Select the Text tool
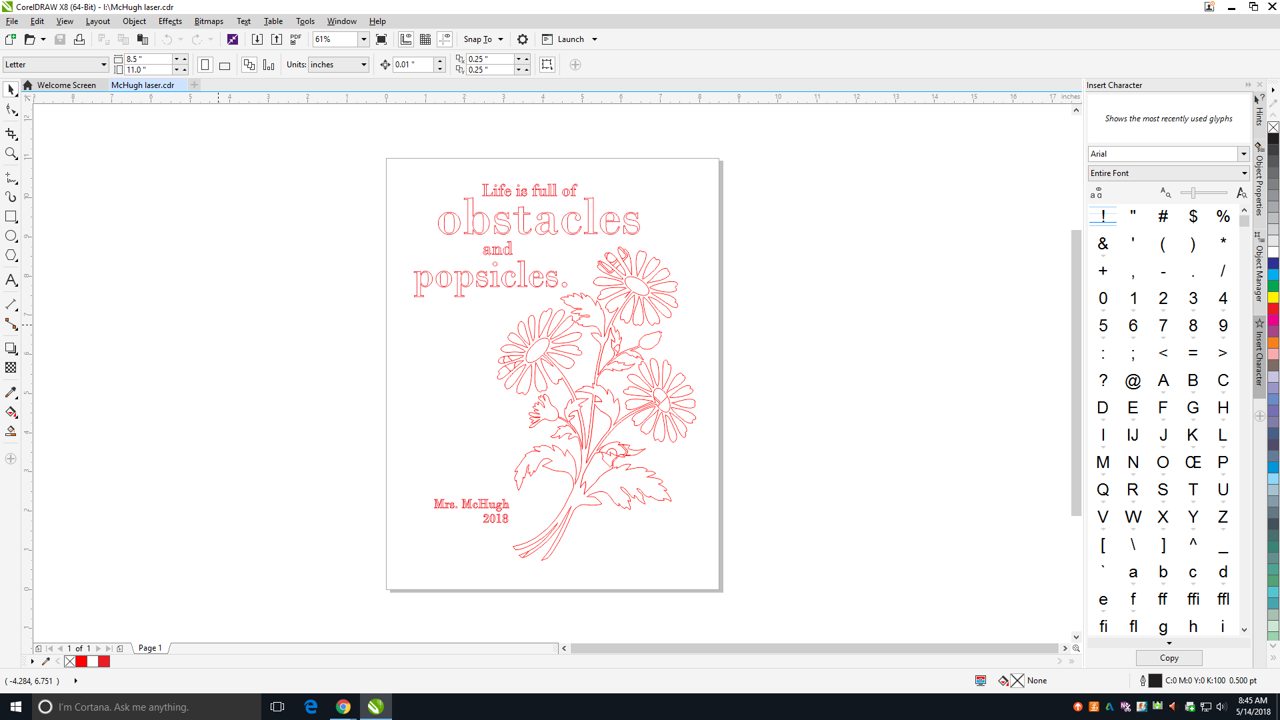The width and height of the screenshot is (1280, 720). coord(11,281)
